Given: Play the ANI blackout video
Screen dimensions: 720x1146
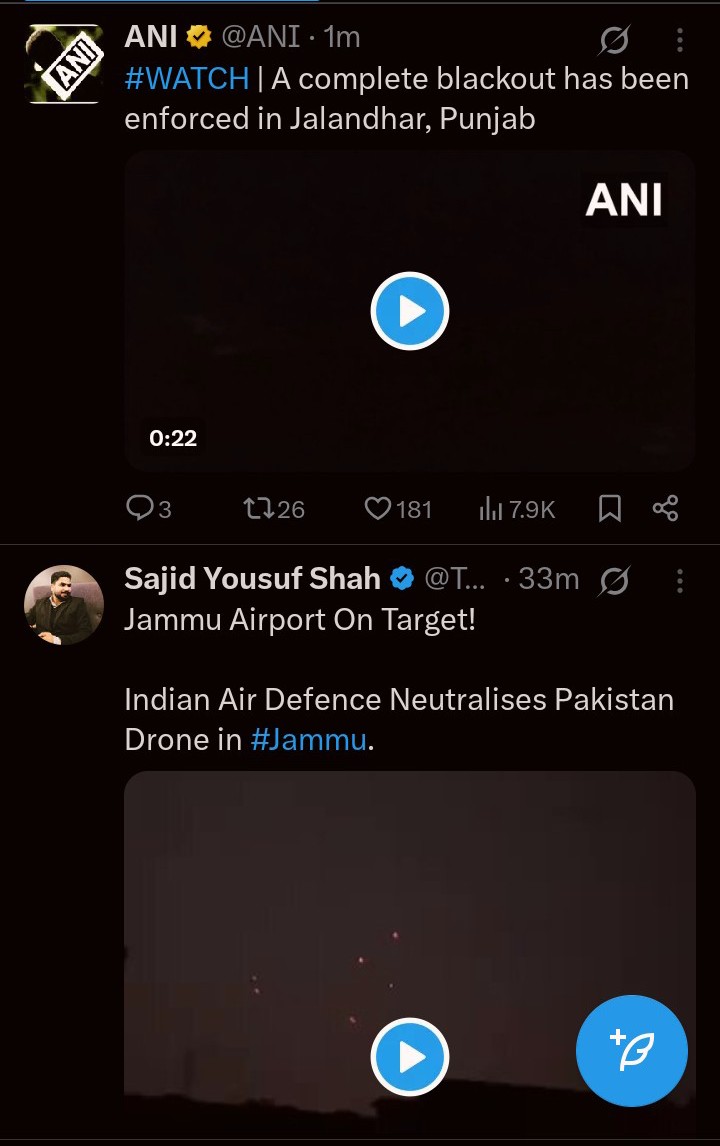Looking at the screenshot, I should 409,312.
